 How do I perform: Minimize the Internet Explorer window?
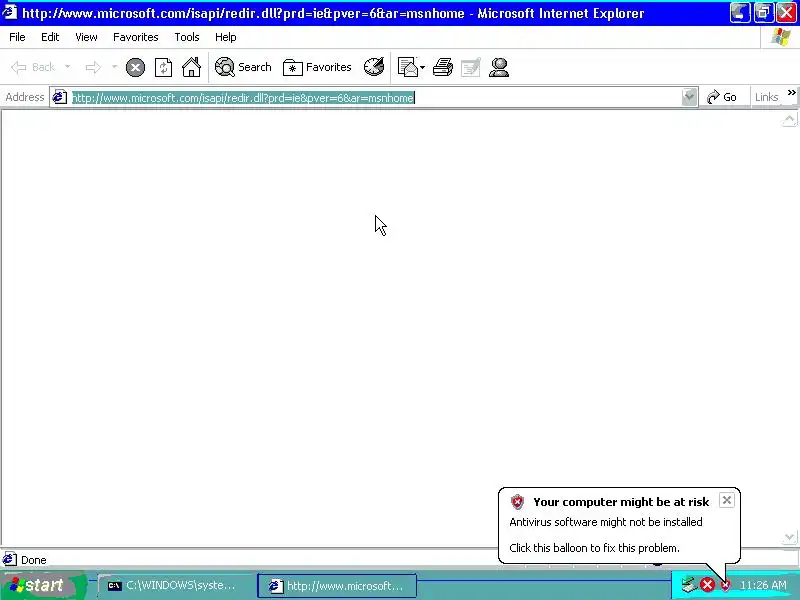point(740,13)
